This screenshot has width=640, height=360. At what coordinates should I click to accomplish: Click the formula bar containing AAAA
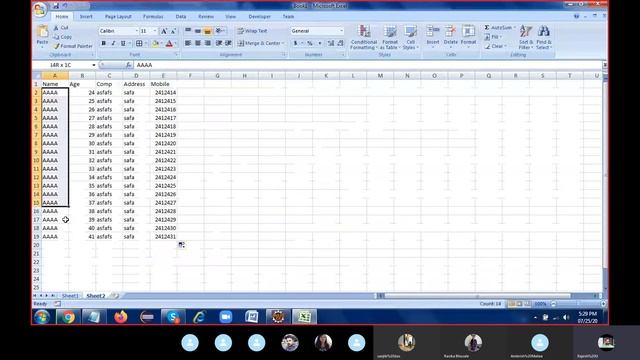coord(367,65)
